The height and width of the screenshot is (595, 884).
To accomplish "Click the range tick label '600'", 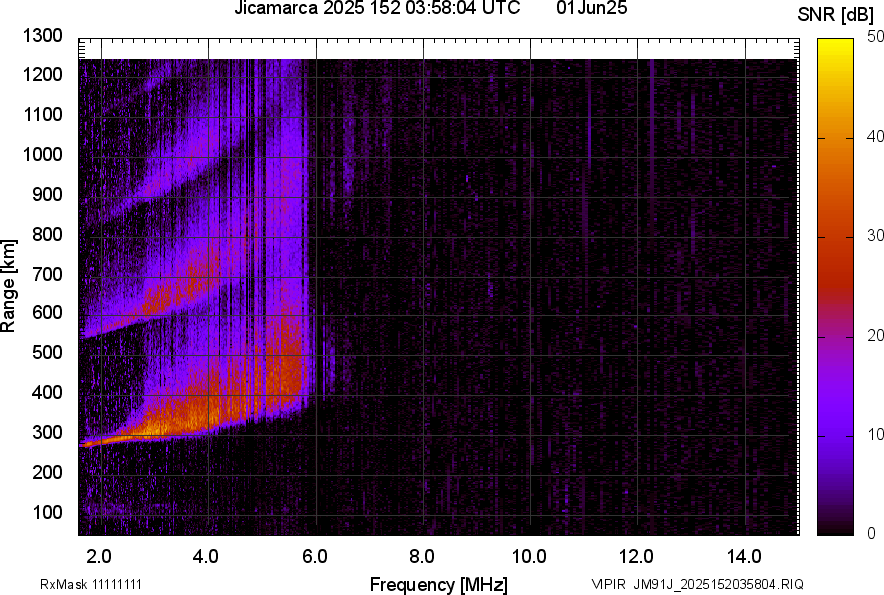I will tap(47, 312).
